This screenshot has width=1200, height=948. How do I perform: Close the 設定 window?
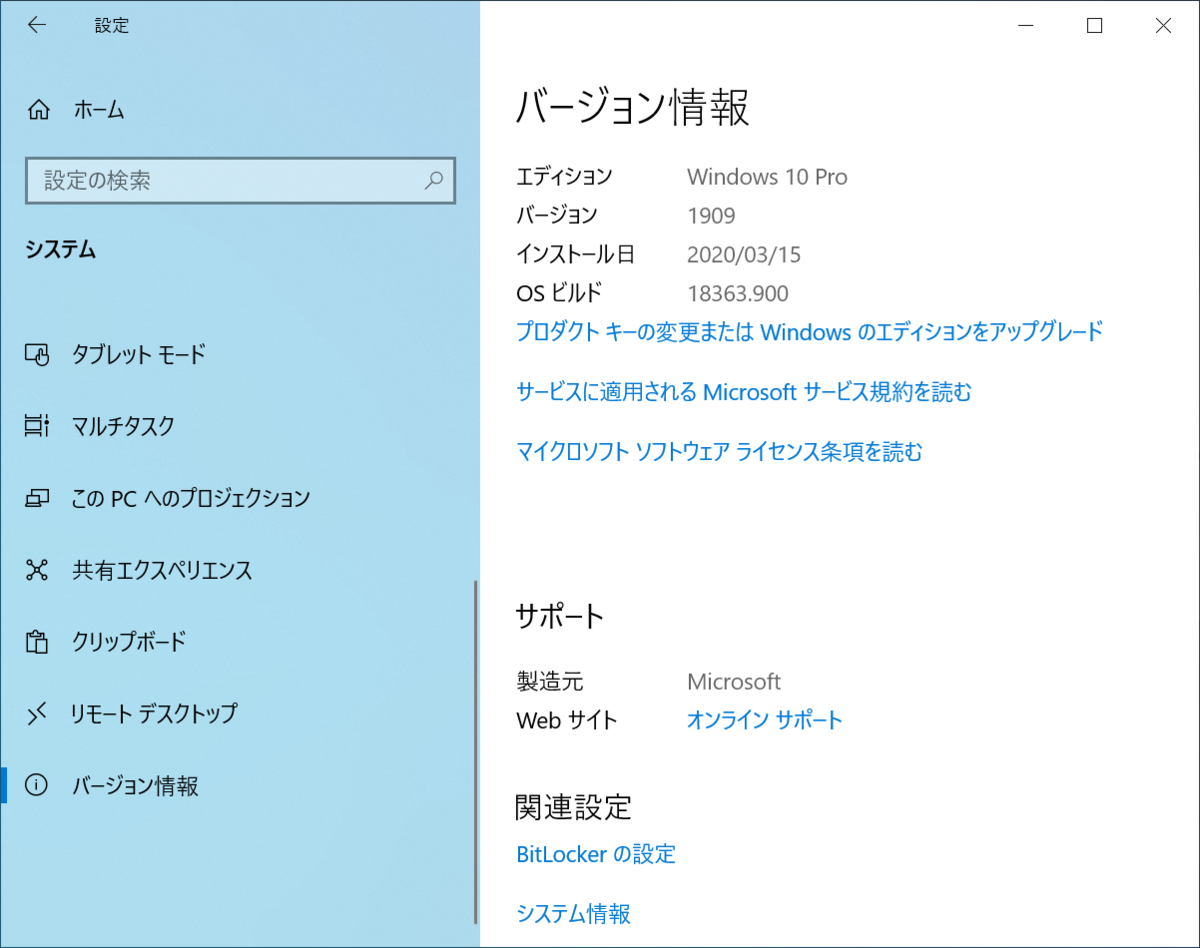click(x=1163, y=26)
